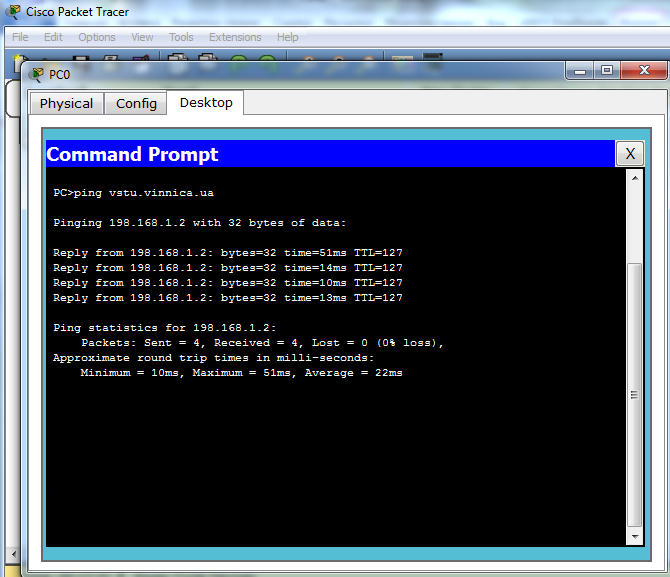Click the 'Packets: Sent = 4' line
The width and height of the screenshot is (670, 577).
pos(262,343)
